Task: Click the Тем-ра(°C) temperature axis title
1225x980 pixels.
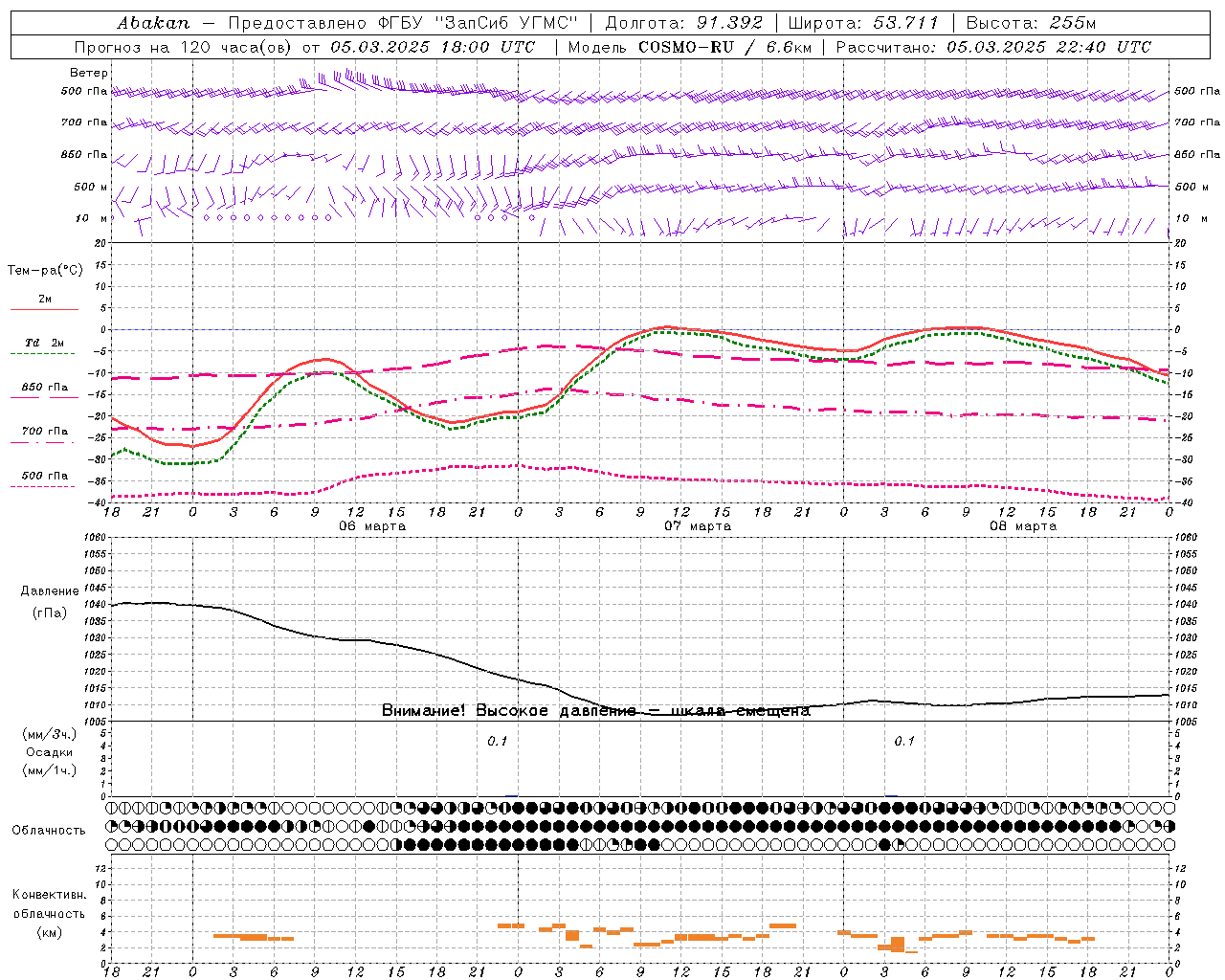Action: pos(45,271)
